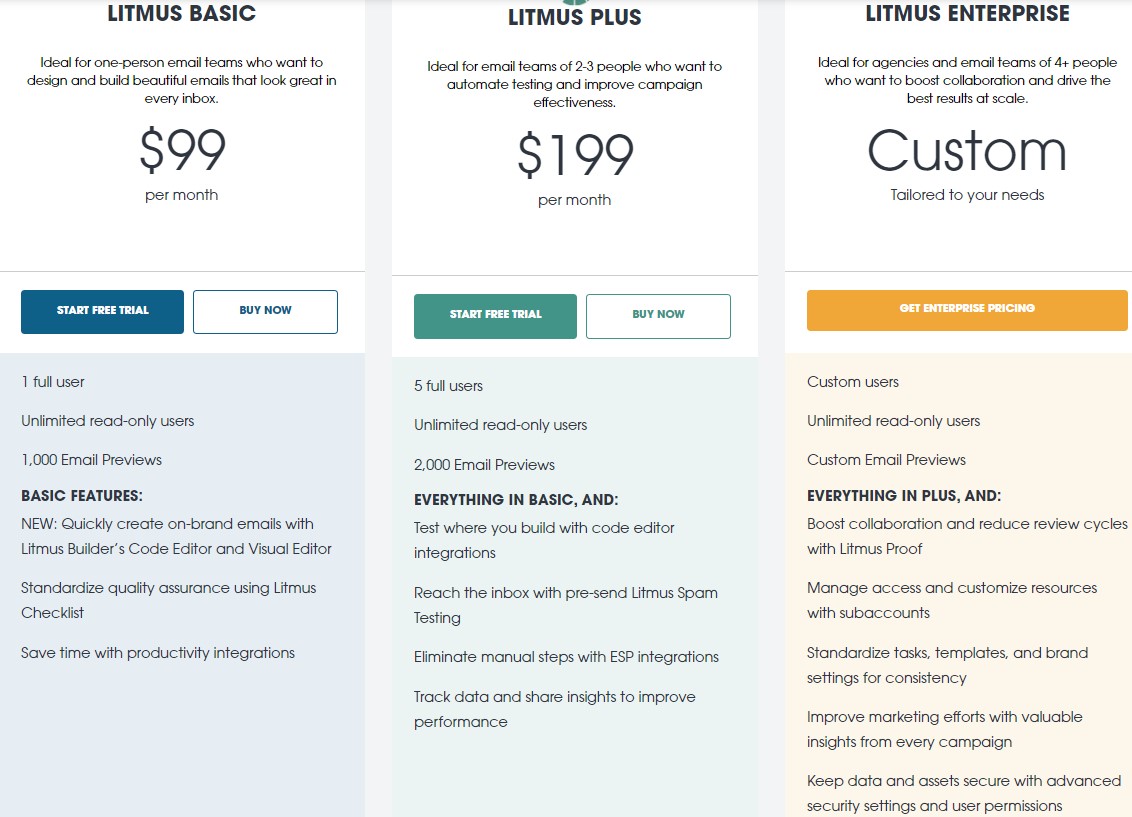Click the 2,000 Email Previews line
The width and height of the screenshot is (1132, 817).
pos(484,465)
